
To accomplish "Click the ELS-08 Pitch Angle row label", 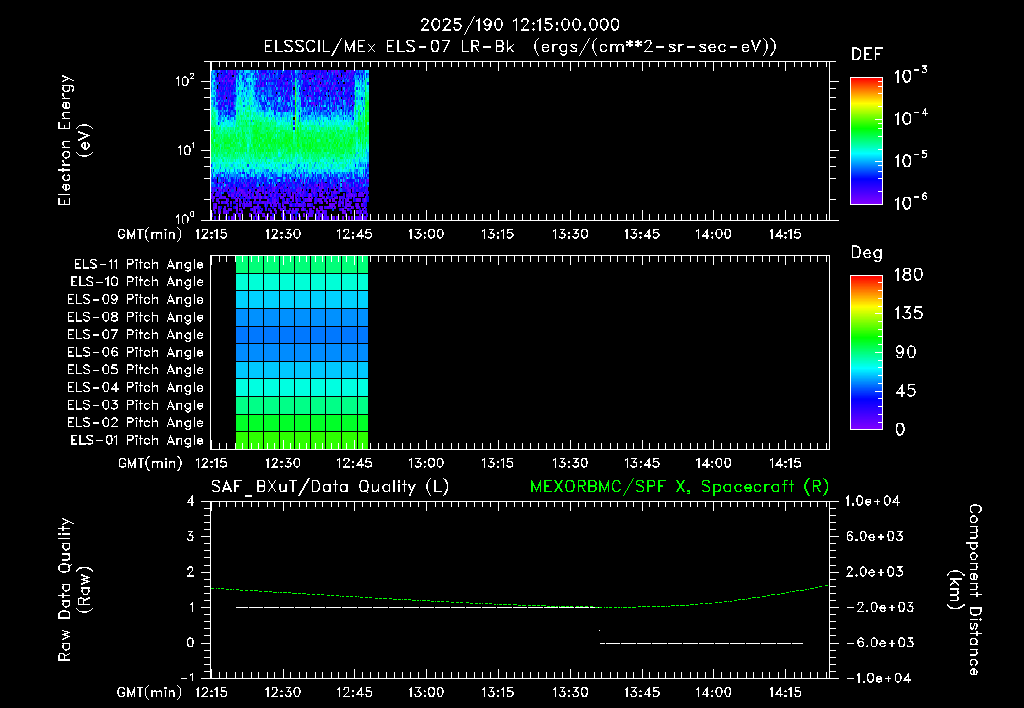I will tap(136, 317).
